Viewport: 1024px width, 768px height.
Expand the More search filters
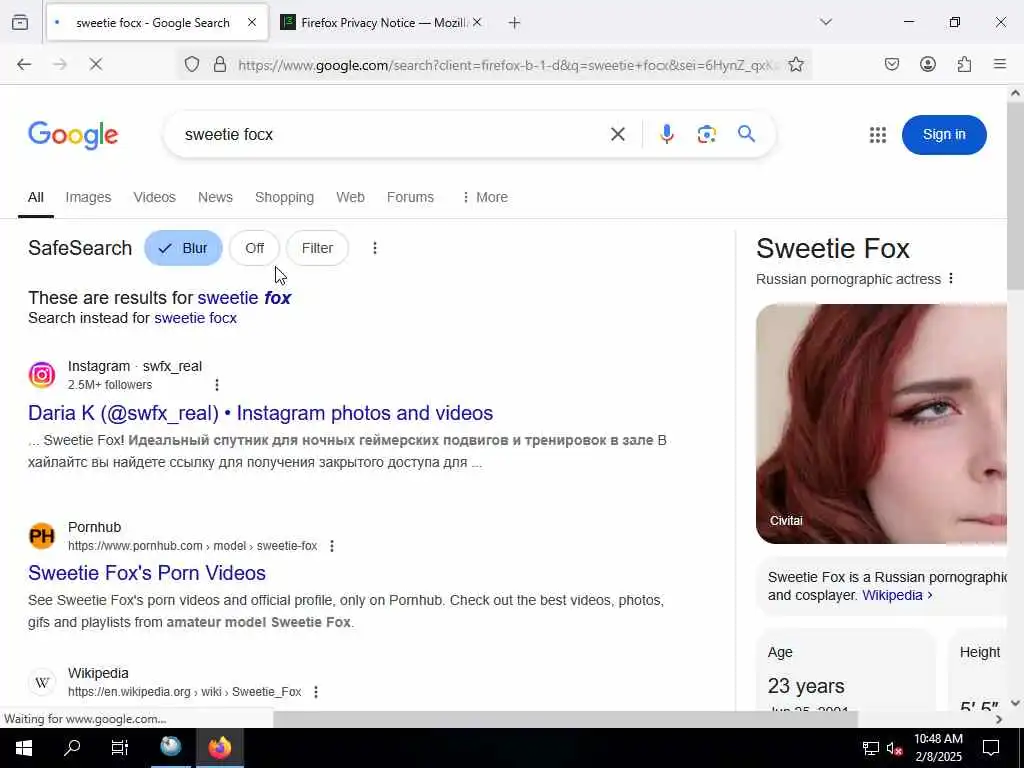tap(485, 197)
